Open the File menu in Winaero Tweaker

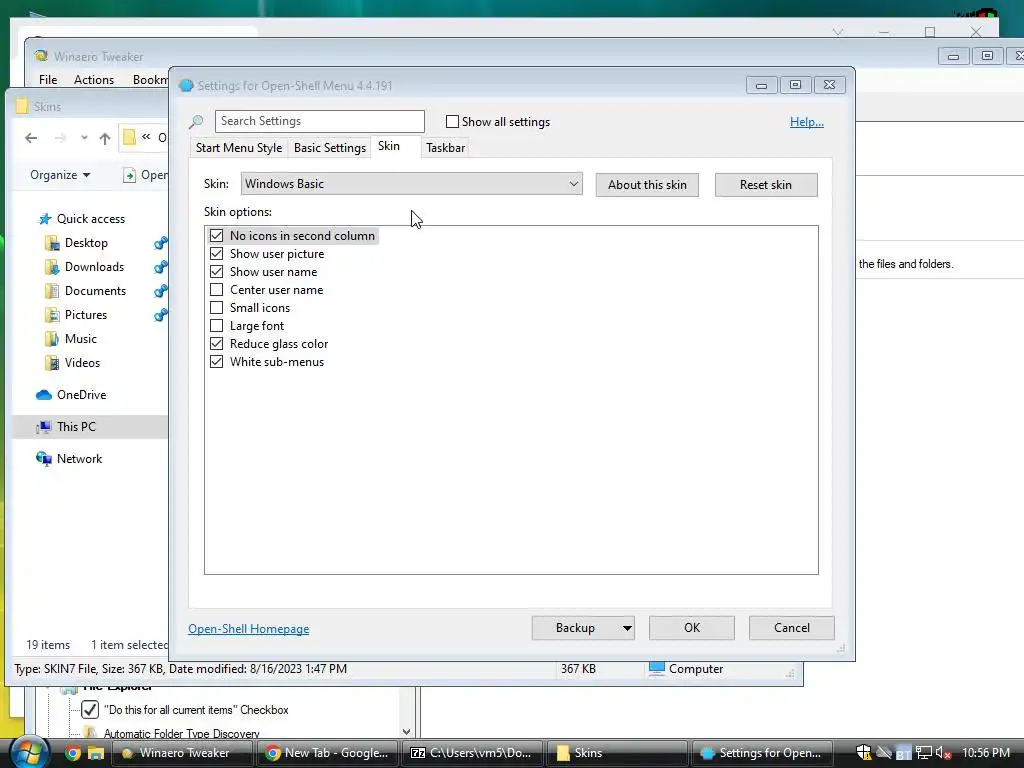48,80
